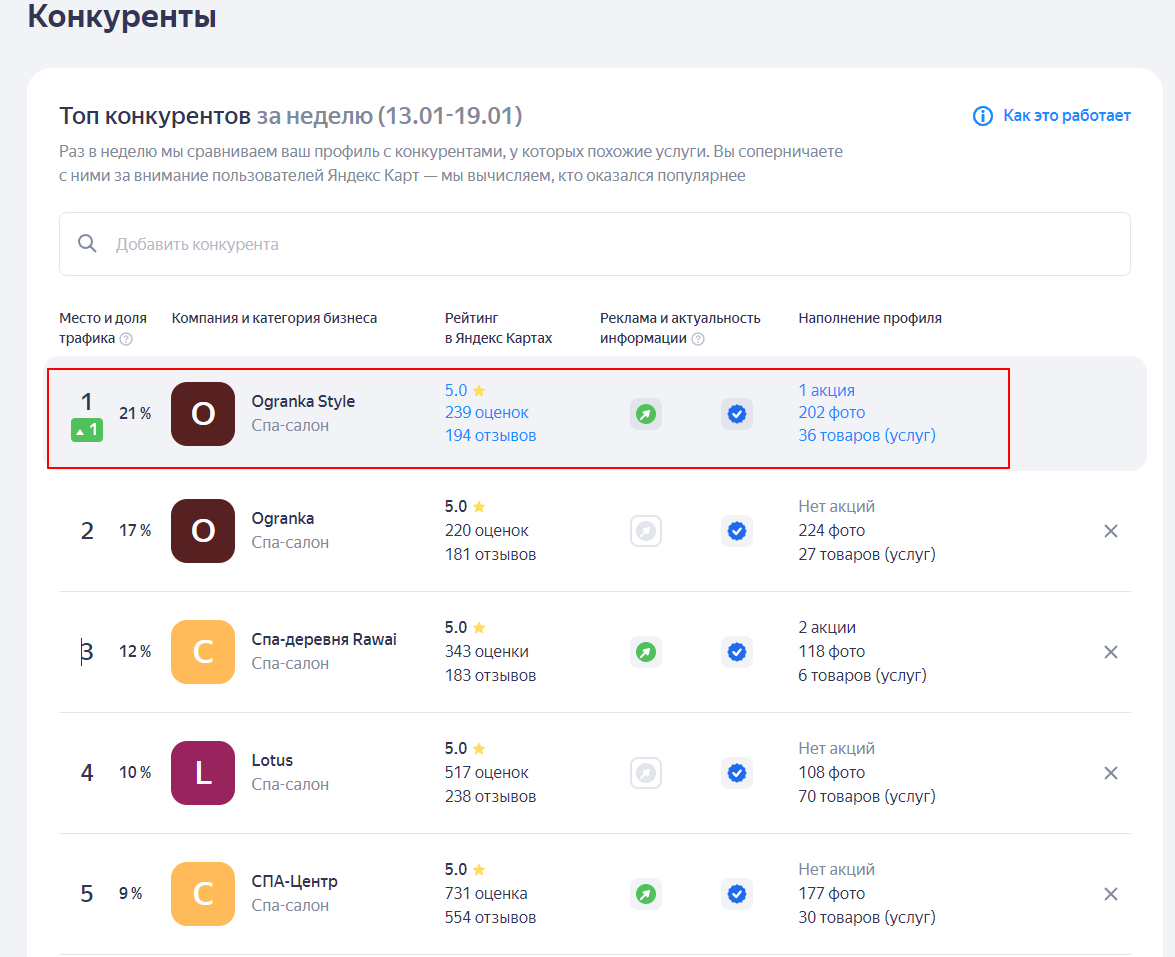
Task: Remove competitor Lotus with the X button
Action: click(1111, 773)
